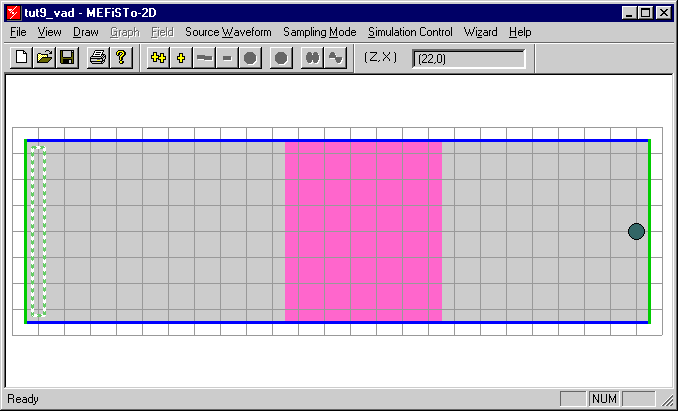Click the standalone gray octagon toolbar icon
This screenshot has height=411, width=678.
(x=281, y=57)
